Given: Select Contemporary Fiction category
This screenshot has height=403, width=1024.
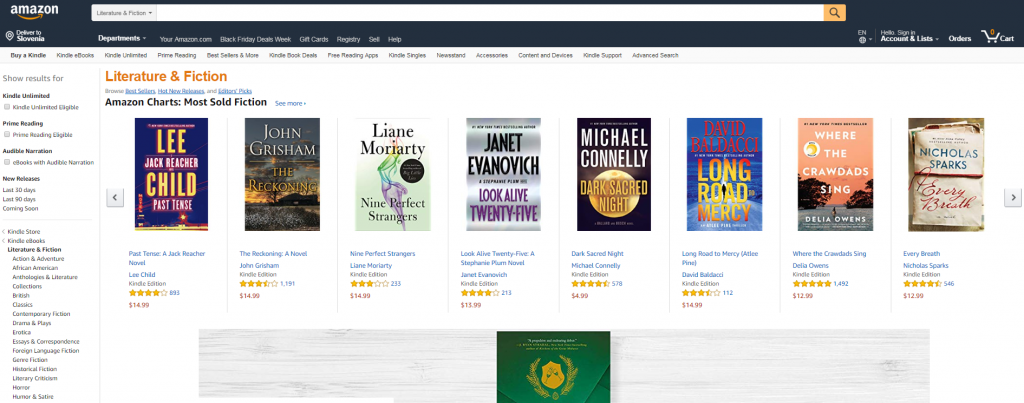Looking at the screenshot, I should tap(41, 314).
